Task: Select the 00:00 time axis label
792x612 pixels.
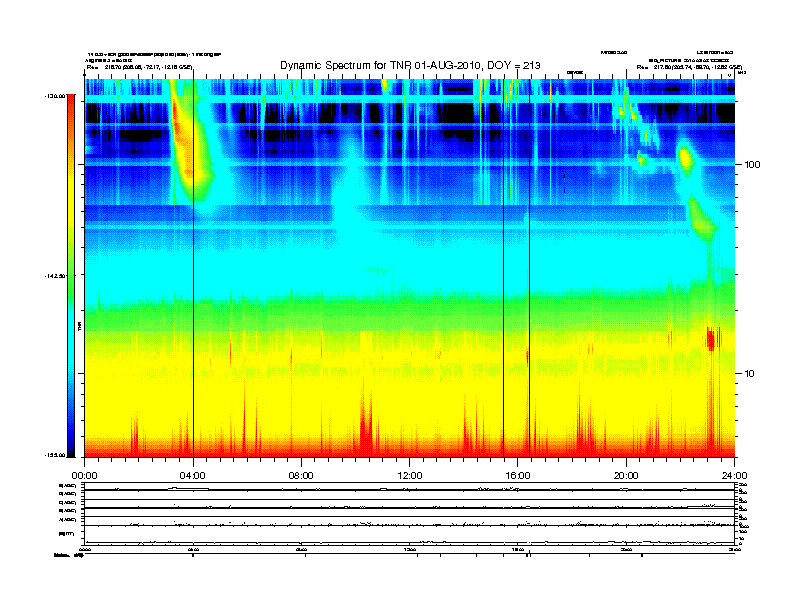Action: [84, 476]
